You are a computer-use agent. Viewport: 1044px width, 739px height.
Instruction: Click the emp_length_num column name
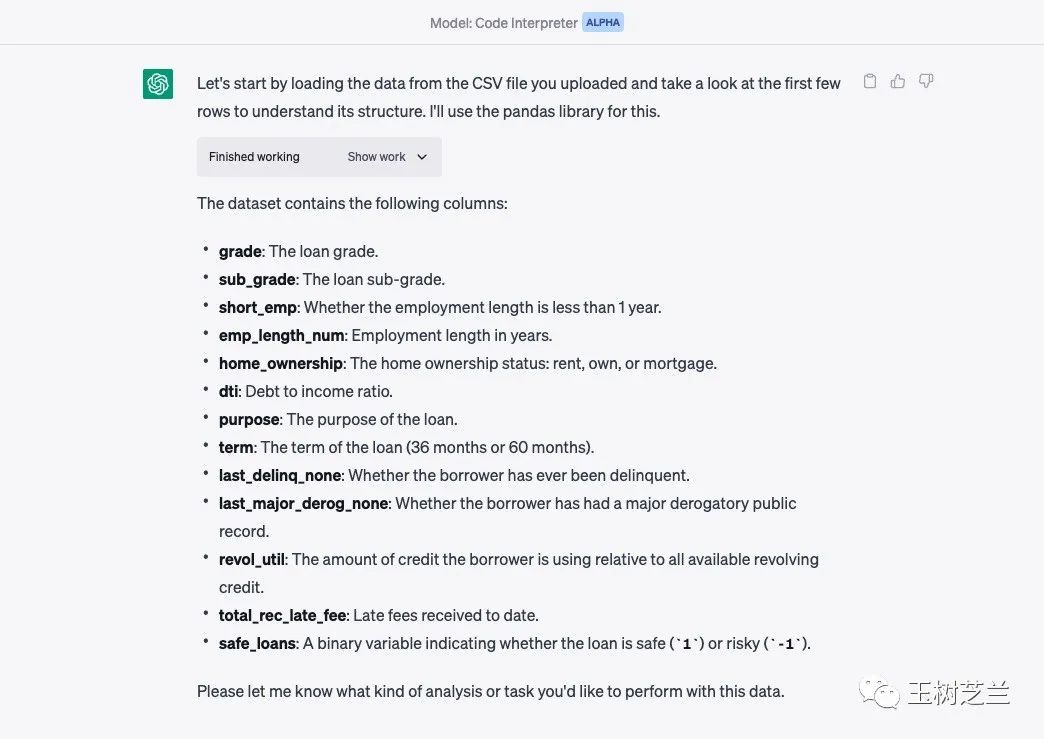tap(281, 335)
